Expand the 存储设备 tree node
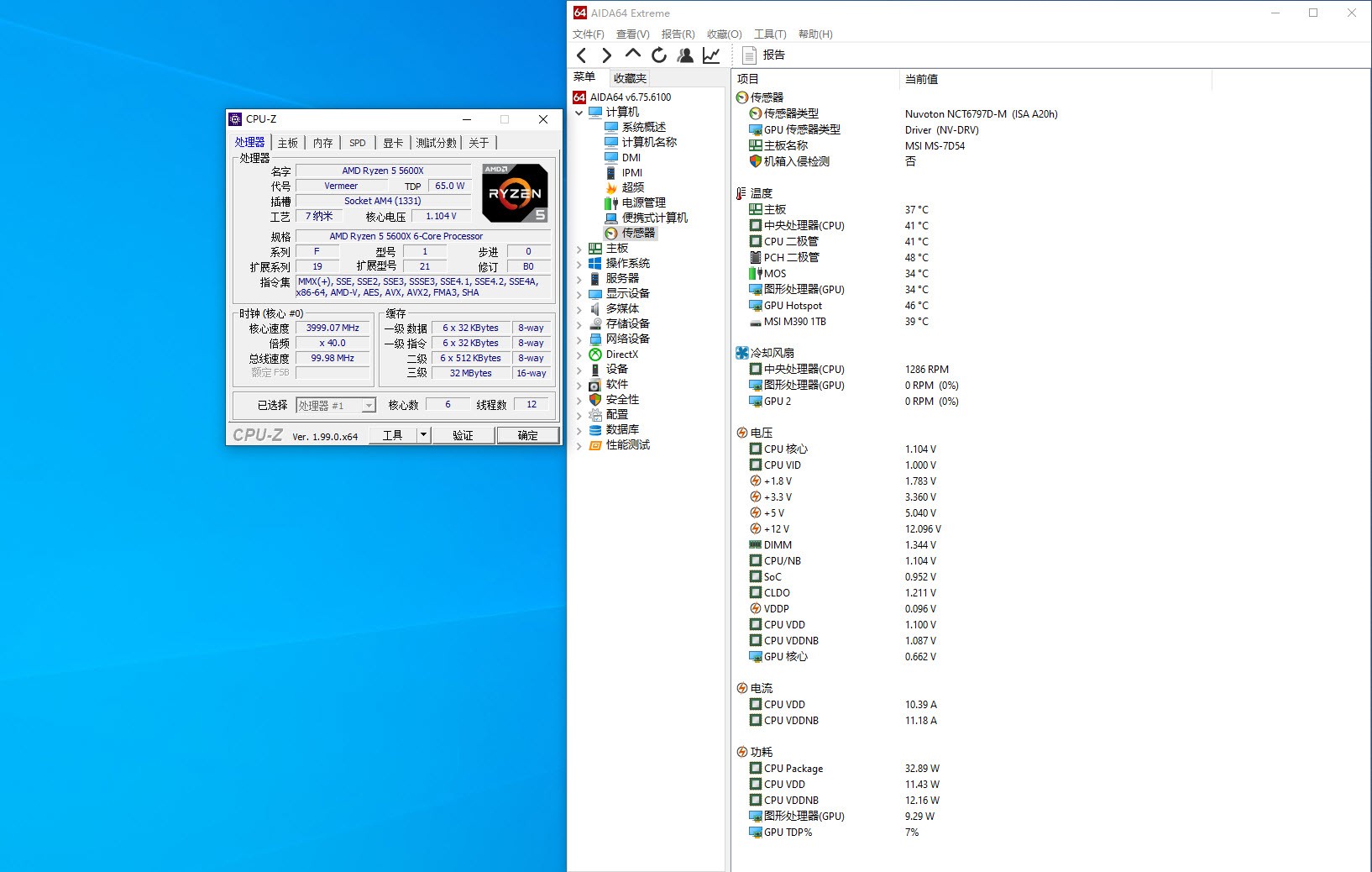The width and height of the screenshot is (1372, 872). click(579, 324)
